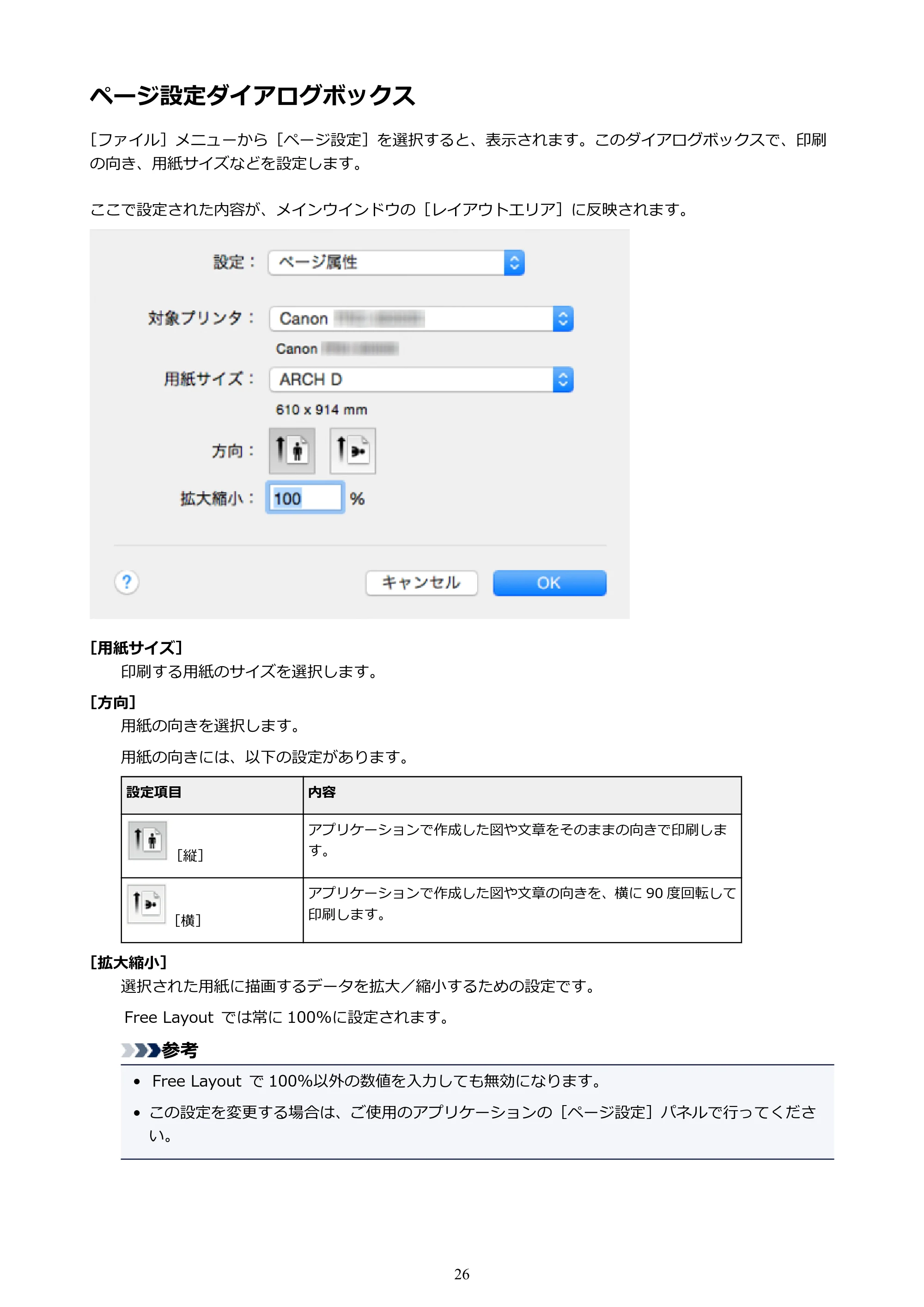924x1307 pixels.
Task: Click page number 26
Action: tap(462, 1274)
